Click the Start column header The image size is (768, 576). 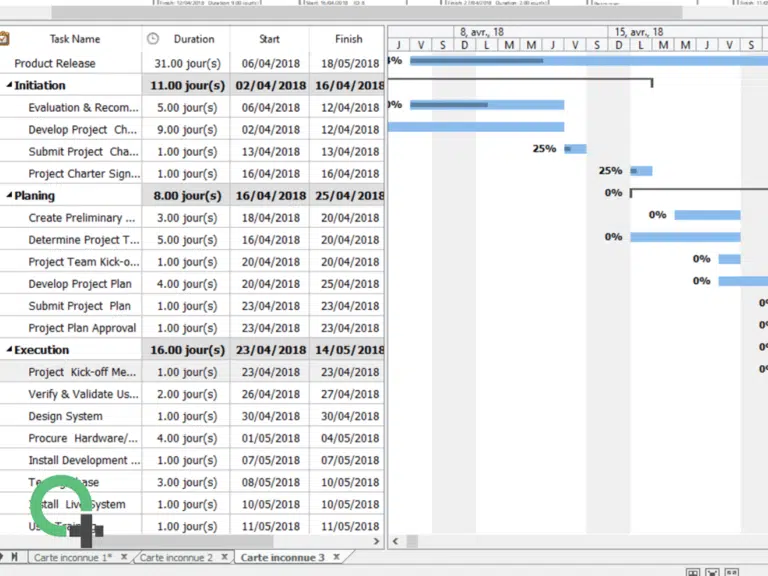click(270, 39)
